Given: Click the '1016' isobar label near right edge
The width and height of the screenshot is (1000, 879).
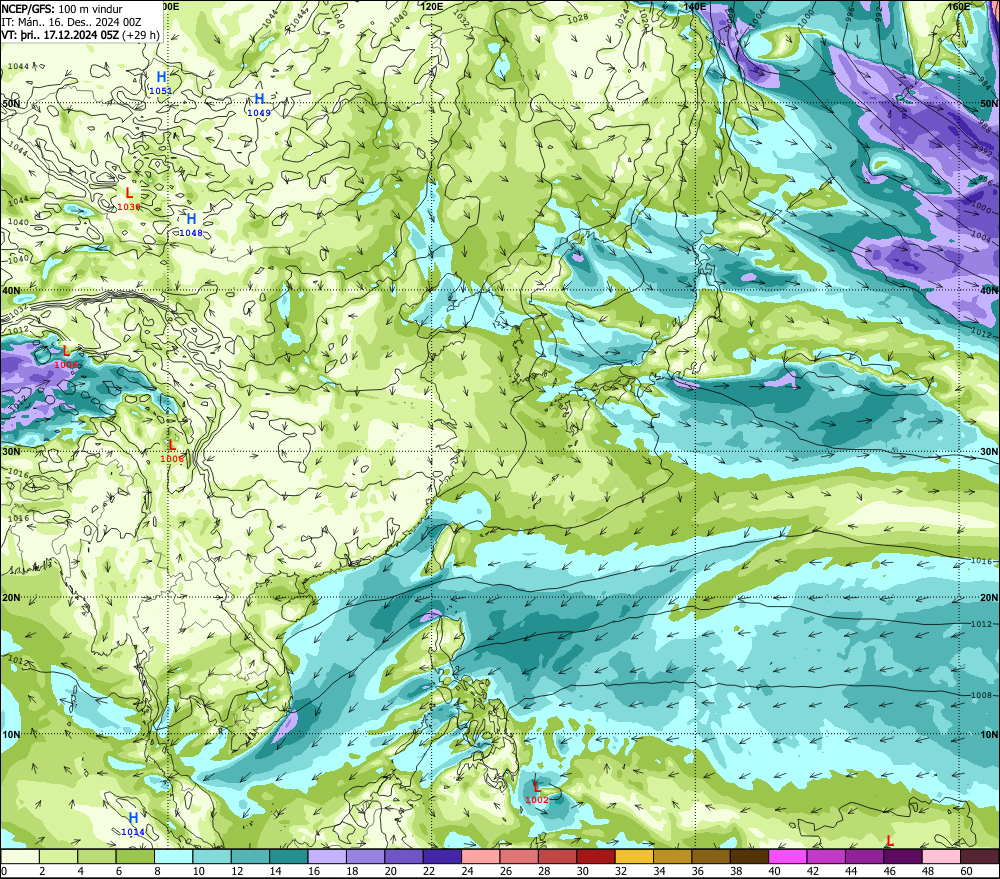Looking at the screenshot, I should pos(982,561).
